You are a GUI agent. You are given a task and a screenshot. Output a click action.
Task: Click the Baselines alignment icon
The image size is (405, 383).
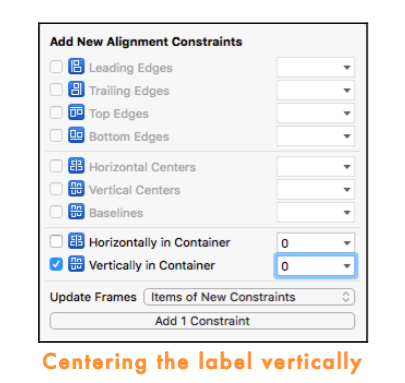(x=76, y=212)
